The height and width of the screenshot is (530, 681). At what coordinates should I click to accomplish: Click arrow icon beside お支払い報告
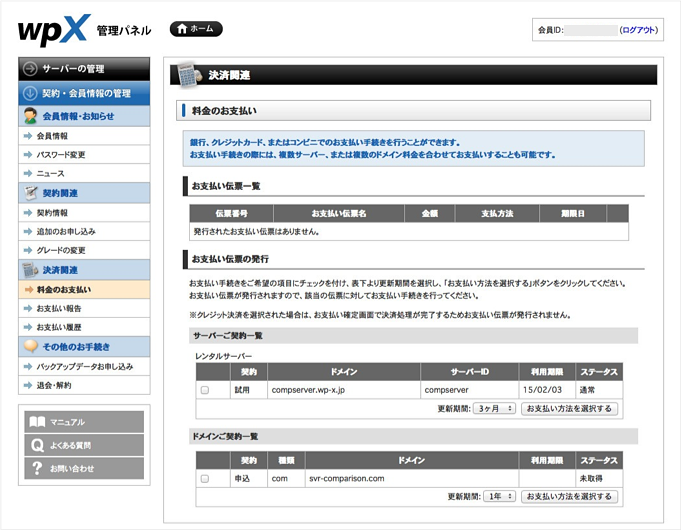tap(28, 308)
